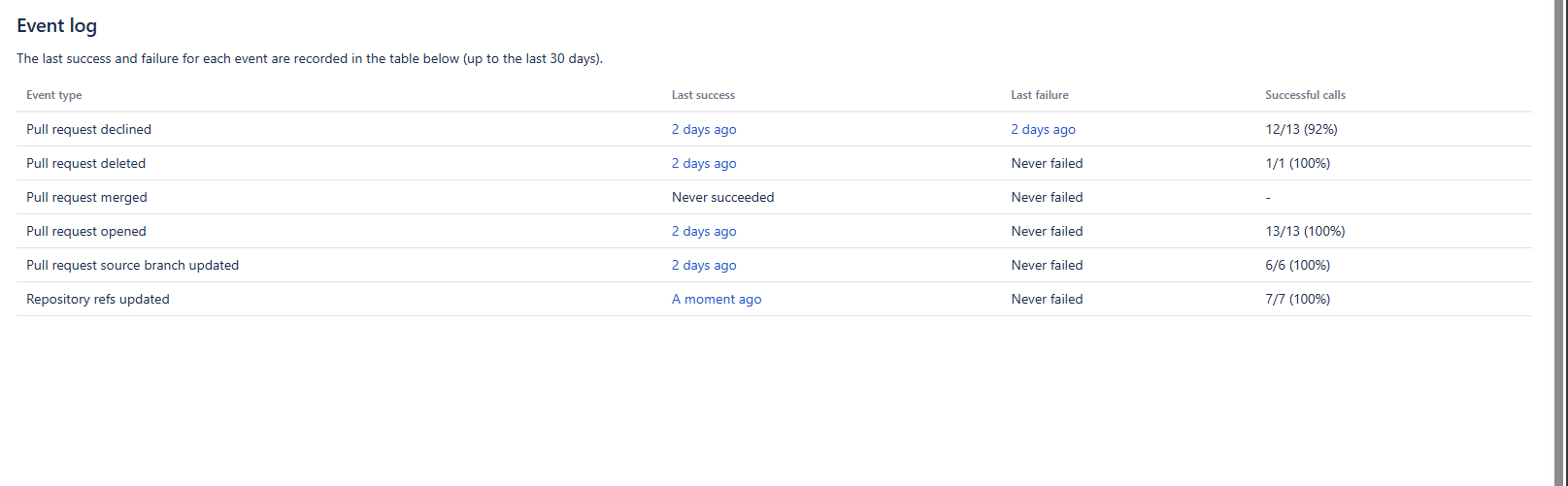
Task: Click the 7/7 (100%) successful calls value
Action: coord(1297,299)
